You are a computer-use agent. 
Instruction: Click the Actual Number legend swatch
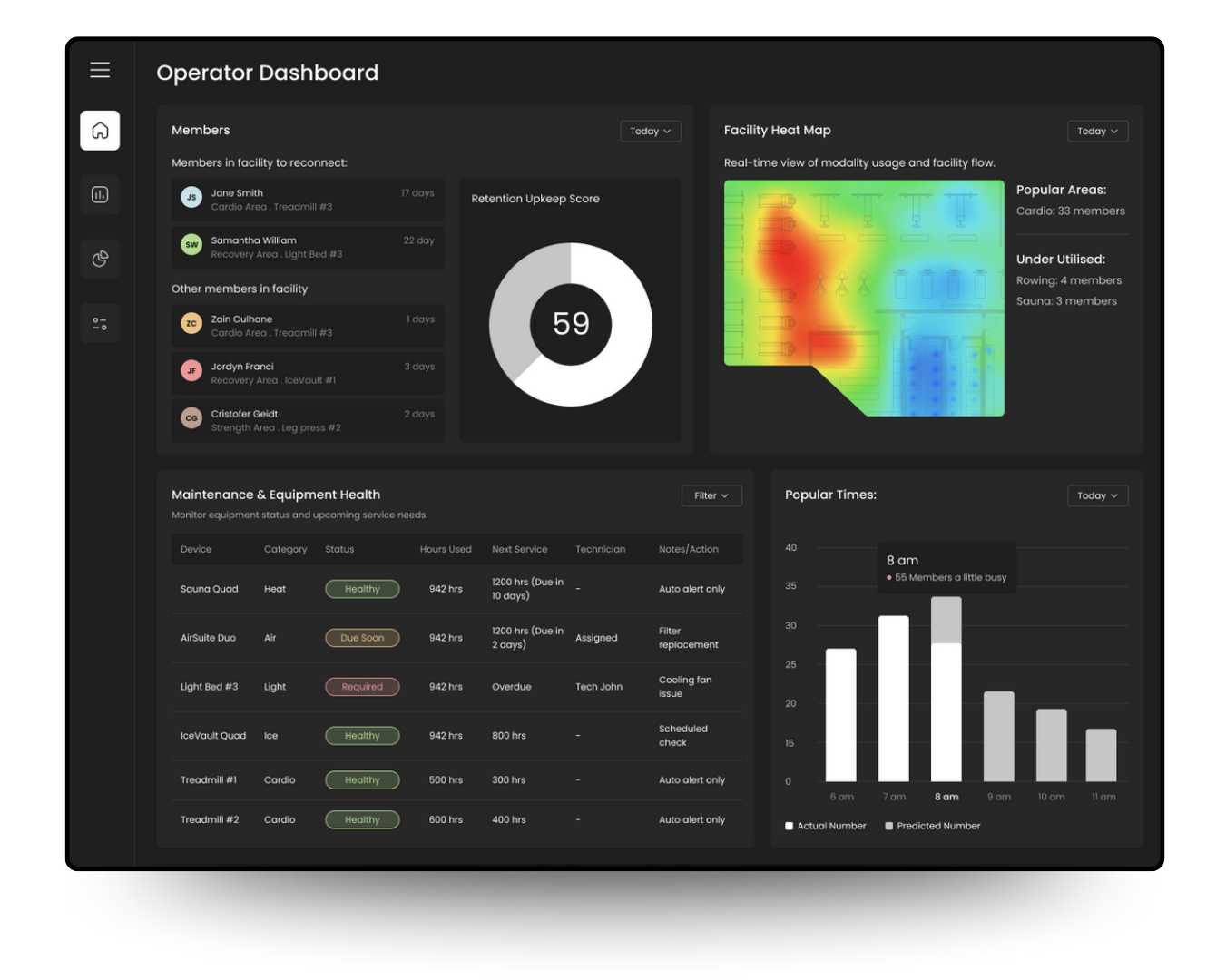[790, 826]
